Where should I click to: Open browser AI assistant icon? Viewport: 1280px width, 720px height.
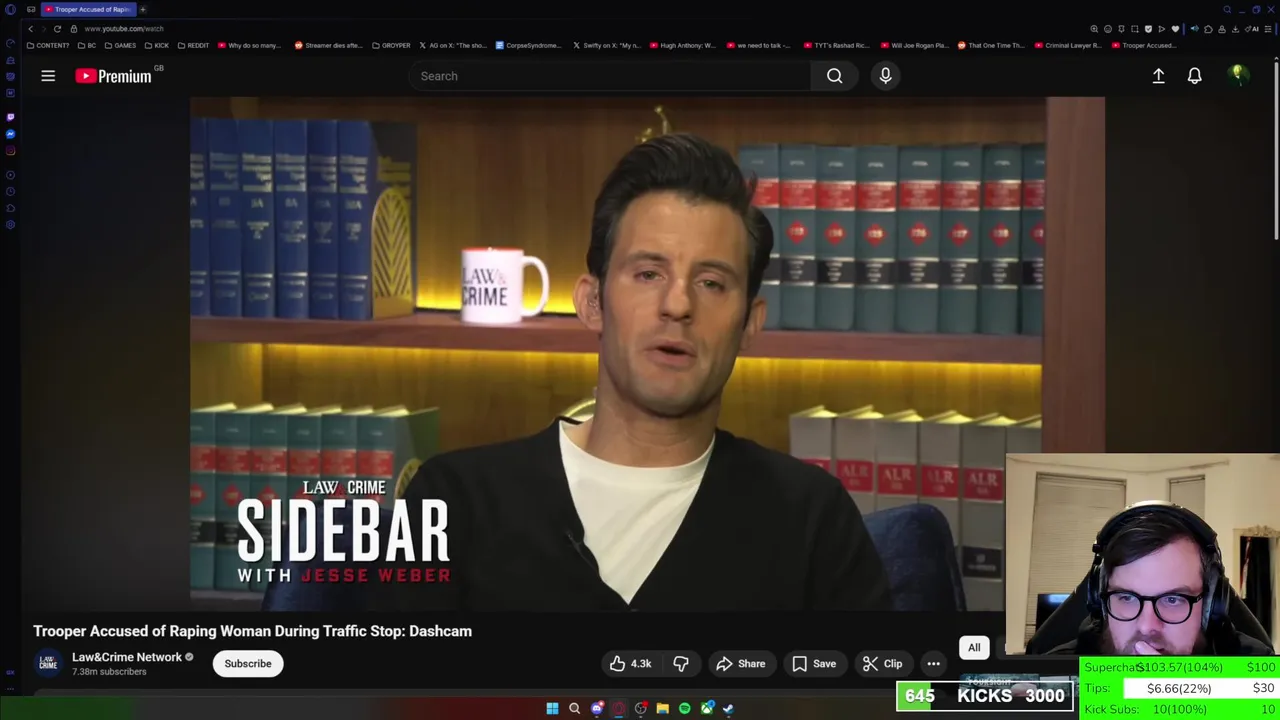1253,29
